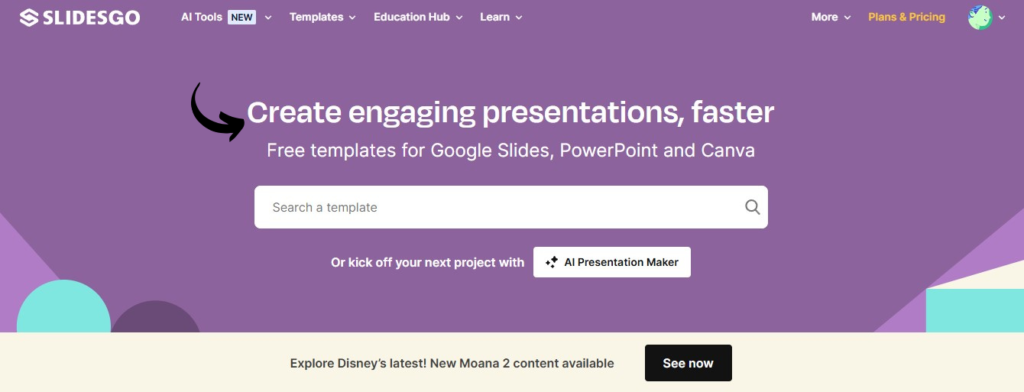1024x392 pixels.
Task: Open the Templates menu
Action: pos(316,18)
